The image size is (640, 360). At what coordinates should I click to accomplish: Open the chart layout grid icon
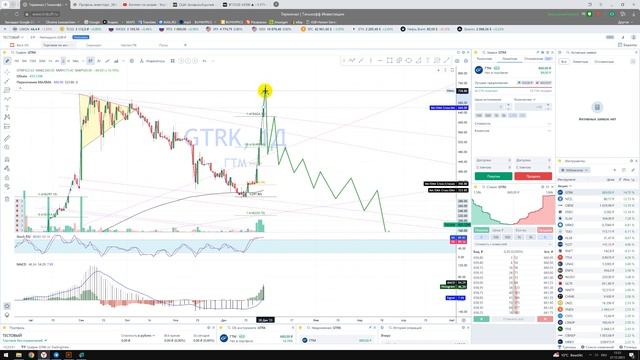coord(173,61)
